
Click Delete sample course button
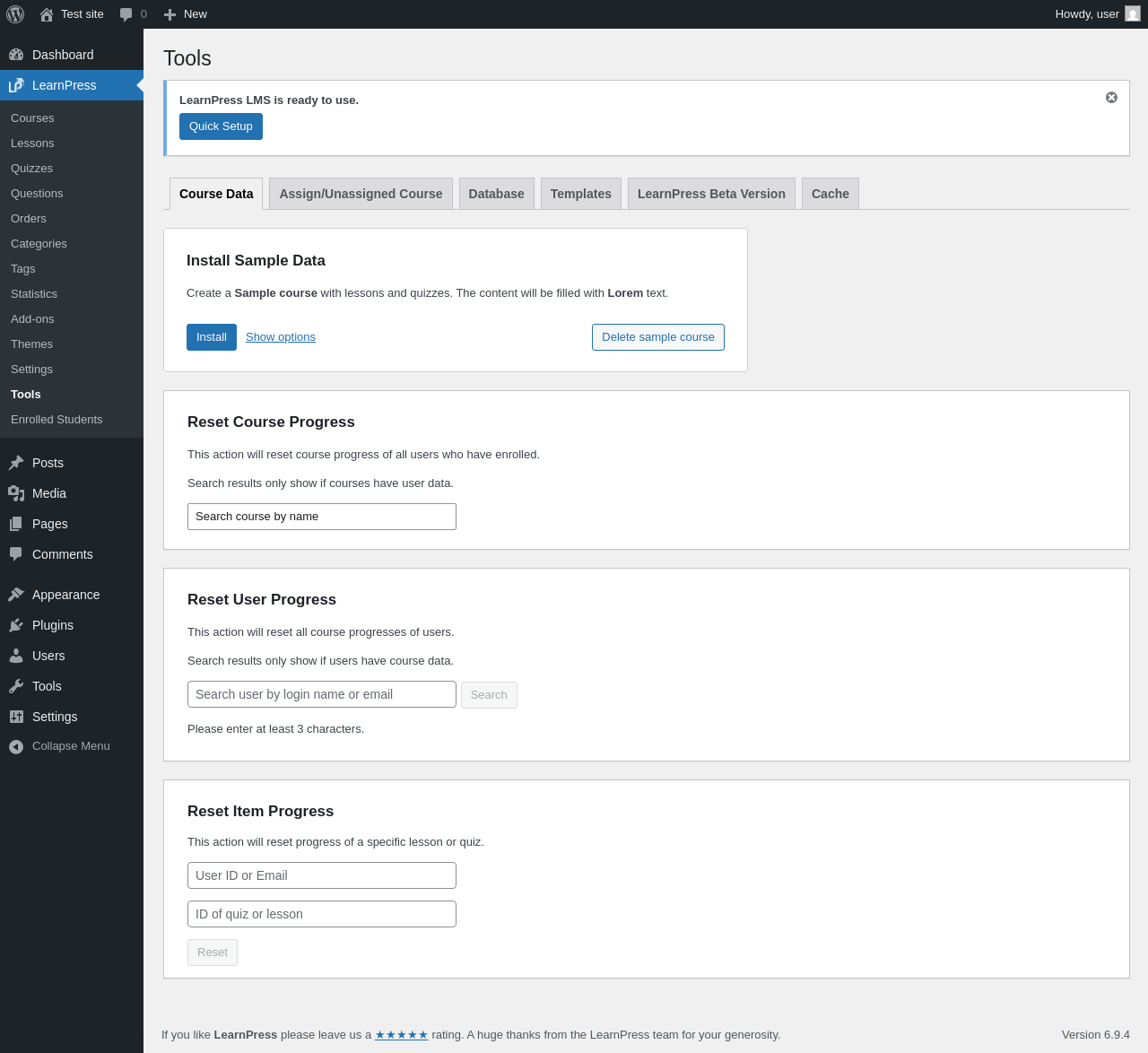[658, 337]
